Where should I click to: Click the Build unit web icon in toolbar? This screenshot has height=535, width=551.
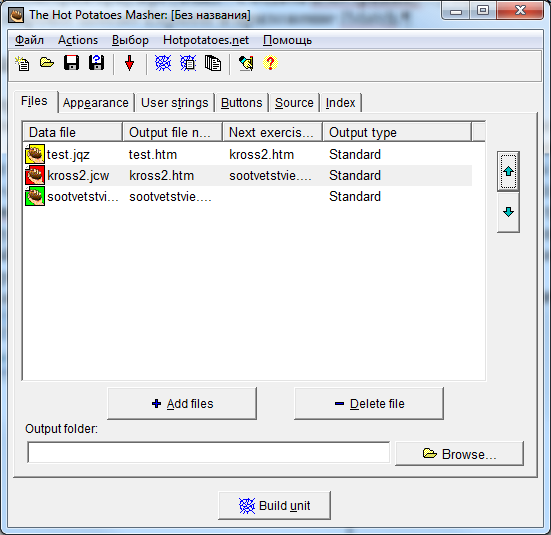163,63
